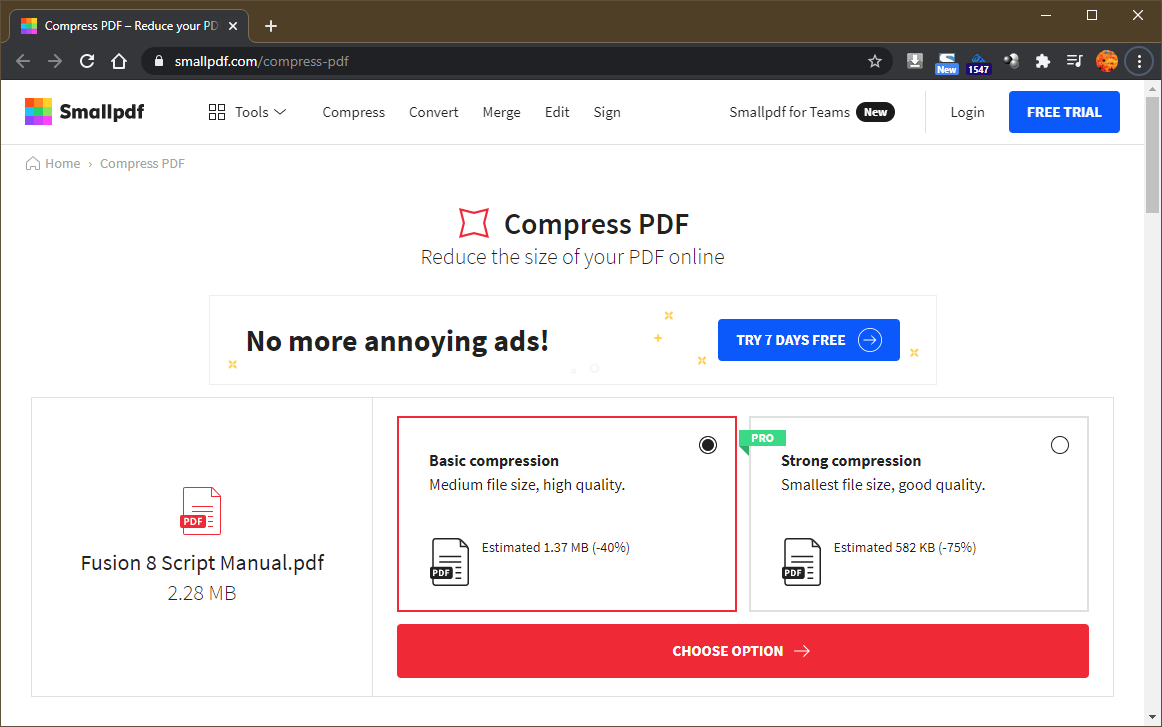
Task: Bookmark this page with the star
Action: pos(874,62)
